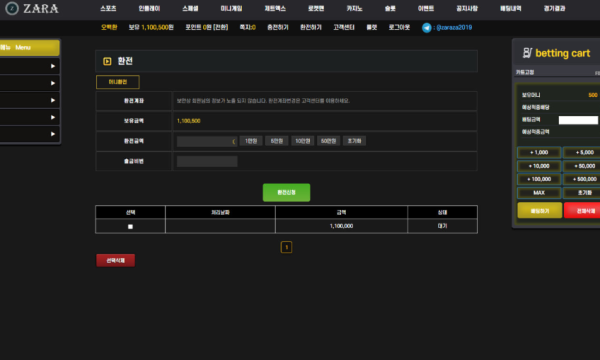
Task: Tick the checkbox in the 1,100,000 row
Action: click(x=130, y=226)
